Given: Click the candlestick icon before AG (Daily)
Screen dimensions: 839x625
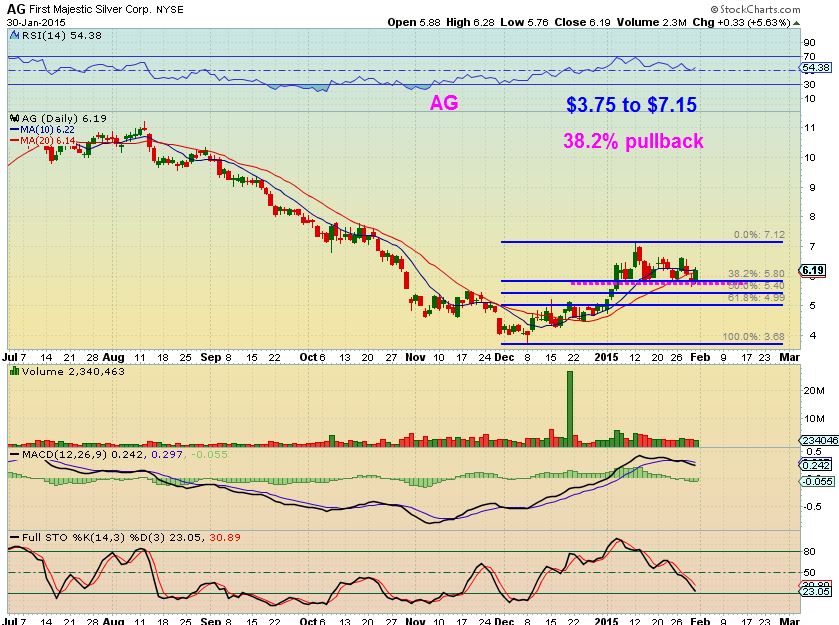Looking at the screenshot, I should (14, 118).
